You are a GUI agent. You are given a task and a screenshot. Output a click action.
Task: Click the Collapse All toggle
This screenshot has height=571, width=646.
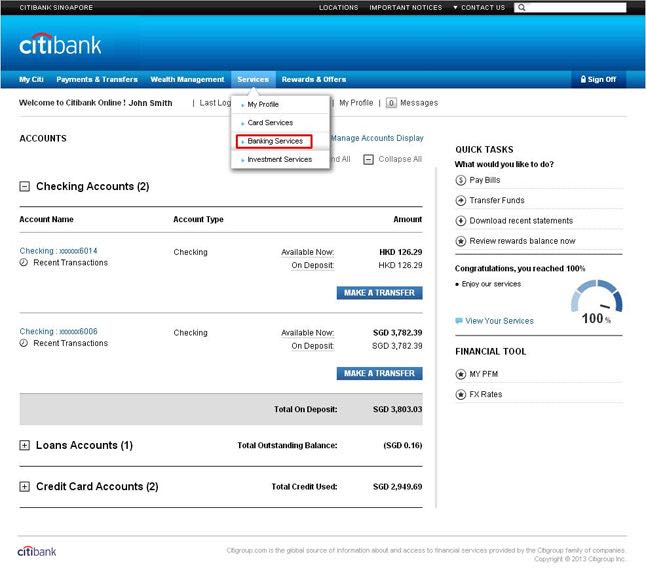pos(368,159)
